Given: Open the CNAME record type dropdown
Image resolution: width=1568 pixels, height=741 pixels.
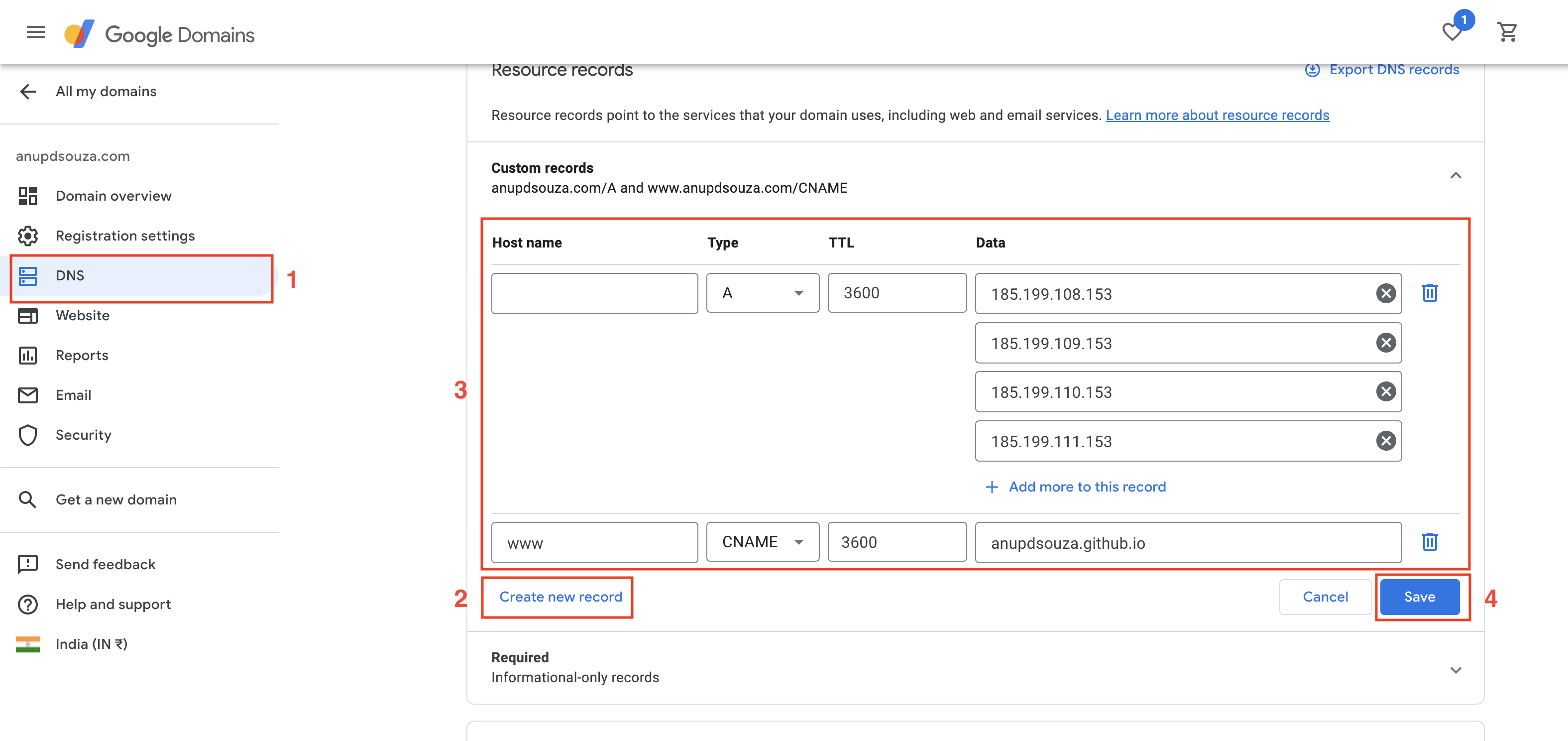Looking at the screenshot, I should coord(762,542).
